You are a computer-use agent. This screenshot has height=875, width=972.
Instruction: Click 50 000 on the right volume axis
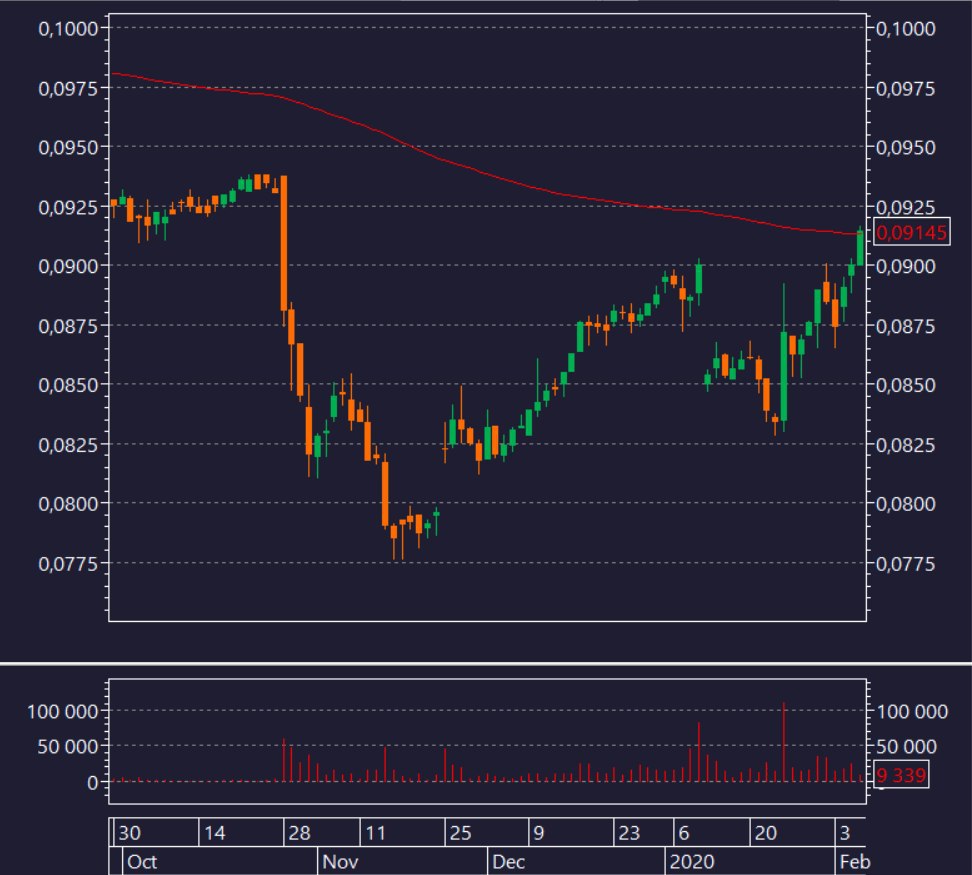(x=906, y=747)
